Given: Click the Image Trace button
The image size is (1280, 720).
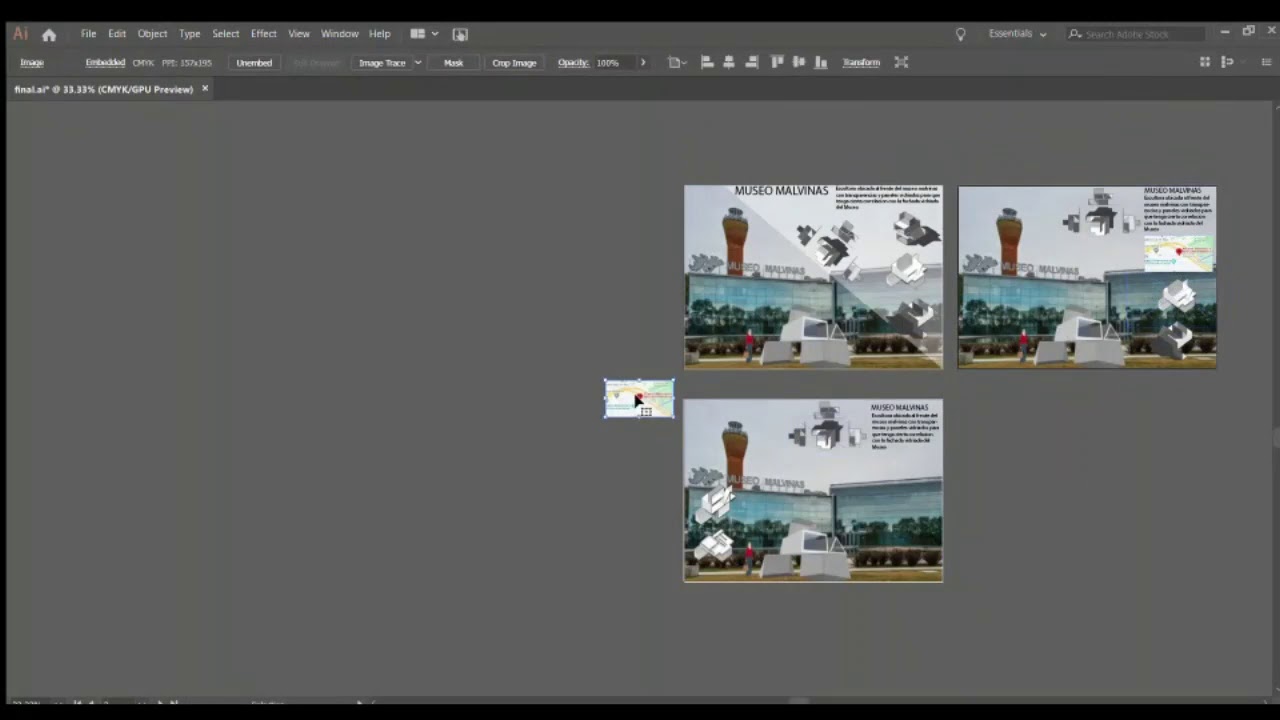Looking at the screenshot, I should (x=382, y=63).
